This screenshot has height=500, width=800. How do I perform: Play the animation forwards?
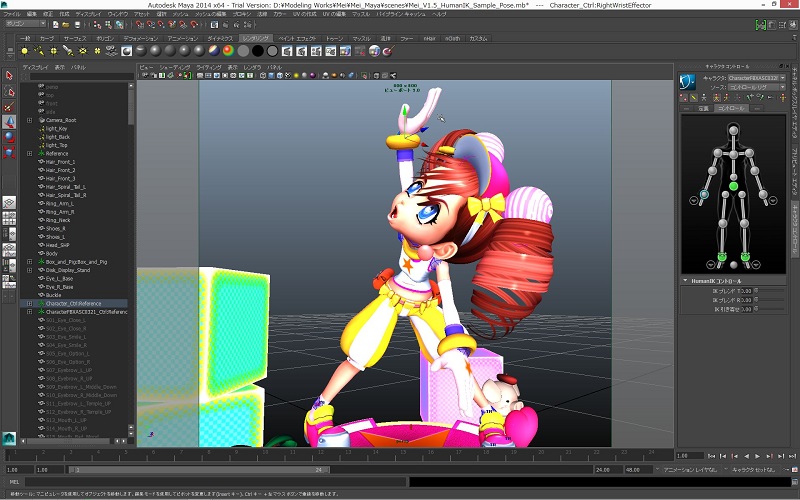pyautogui.click(x=757, y=456)
